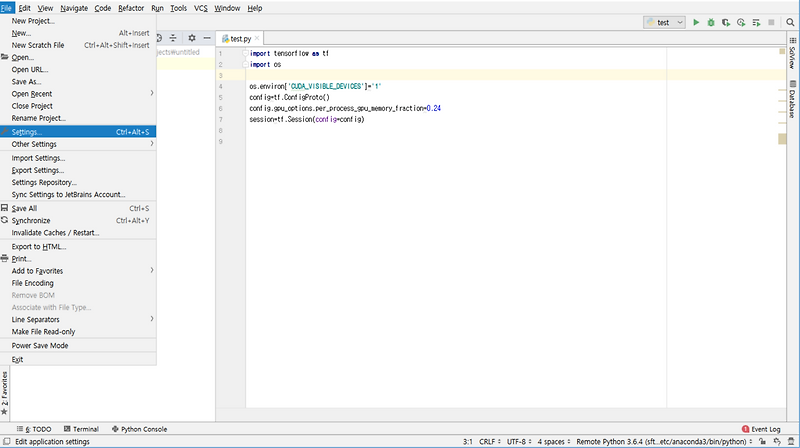This screenshot has width=800, height=448.
Task: Open Search Everywhere magnifier
Action: pos(790,22)
